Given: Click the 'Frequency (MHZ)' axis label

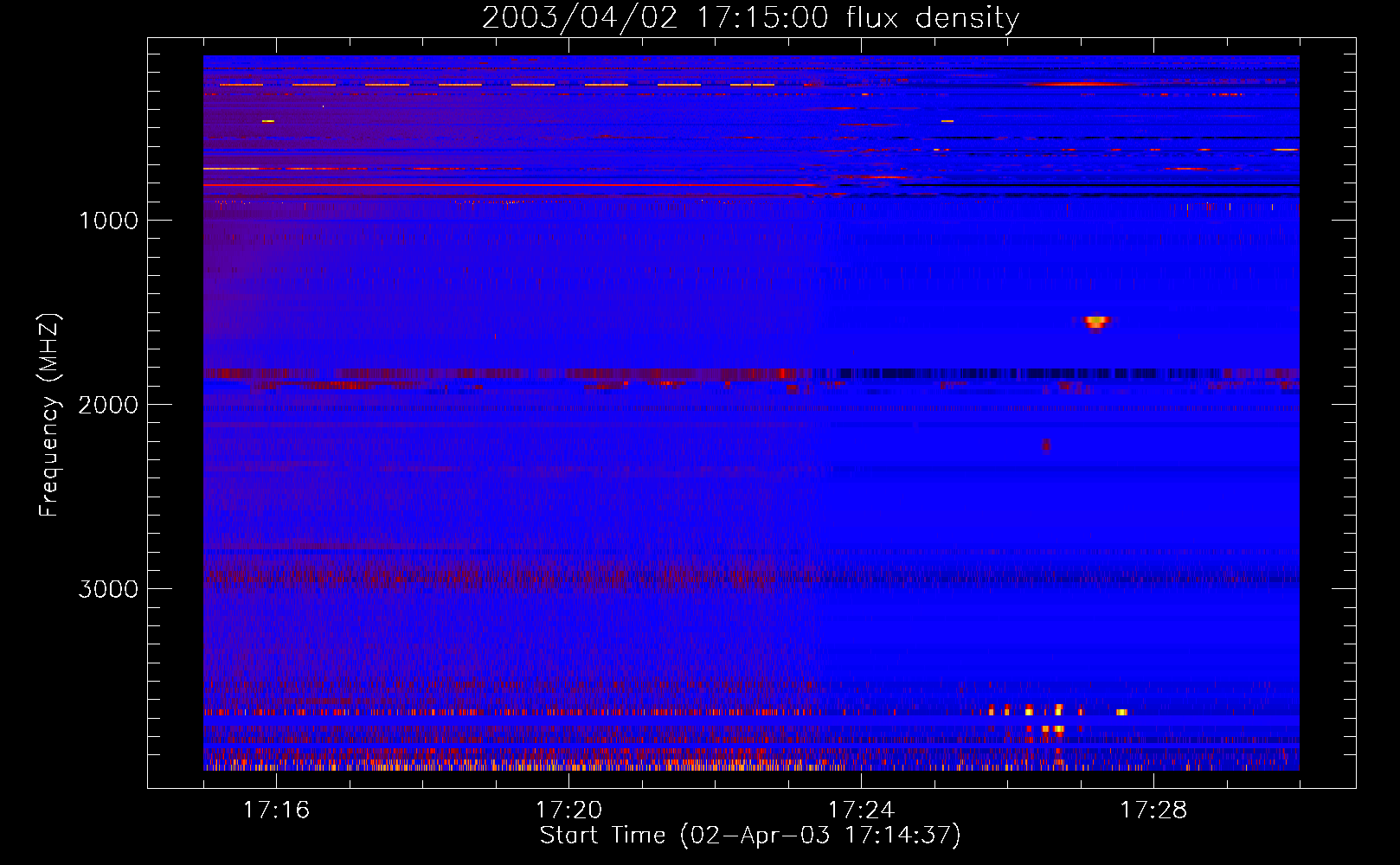Looking at the screenshot, I should coord(49,415).
